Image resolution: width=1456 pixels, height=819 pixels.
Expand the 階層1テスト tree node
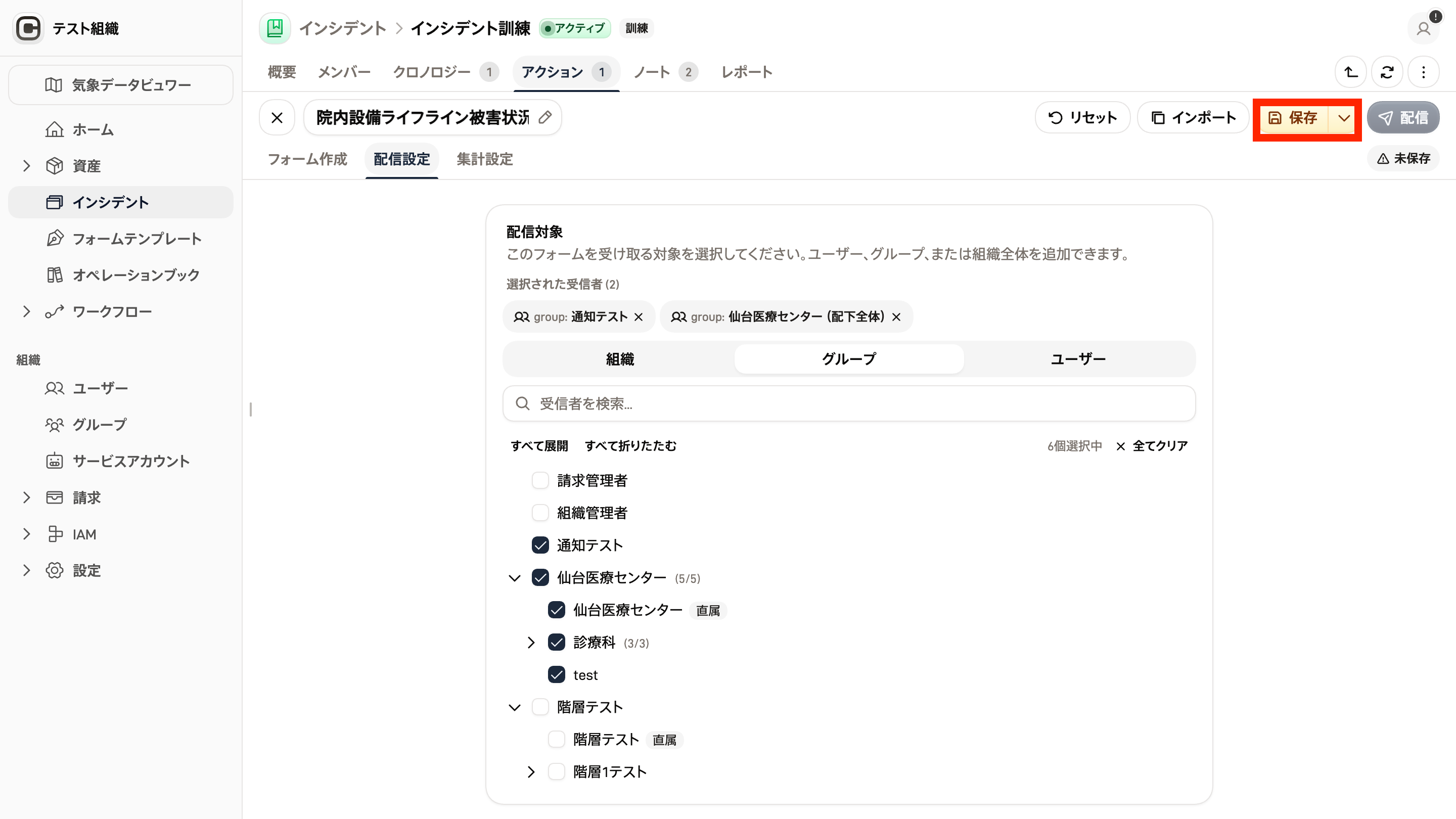[531, 772]
